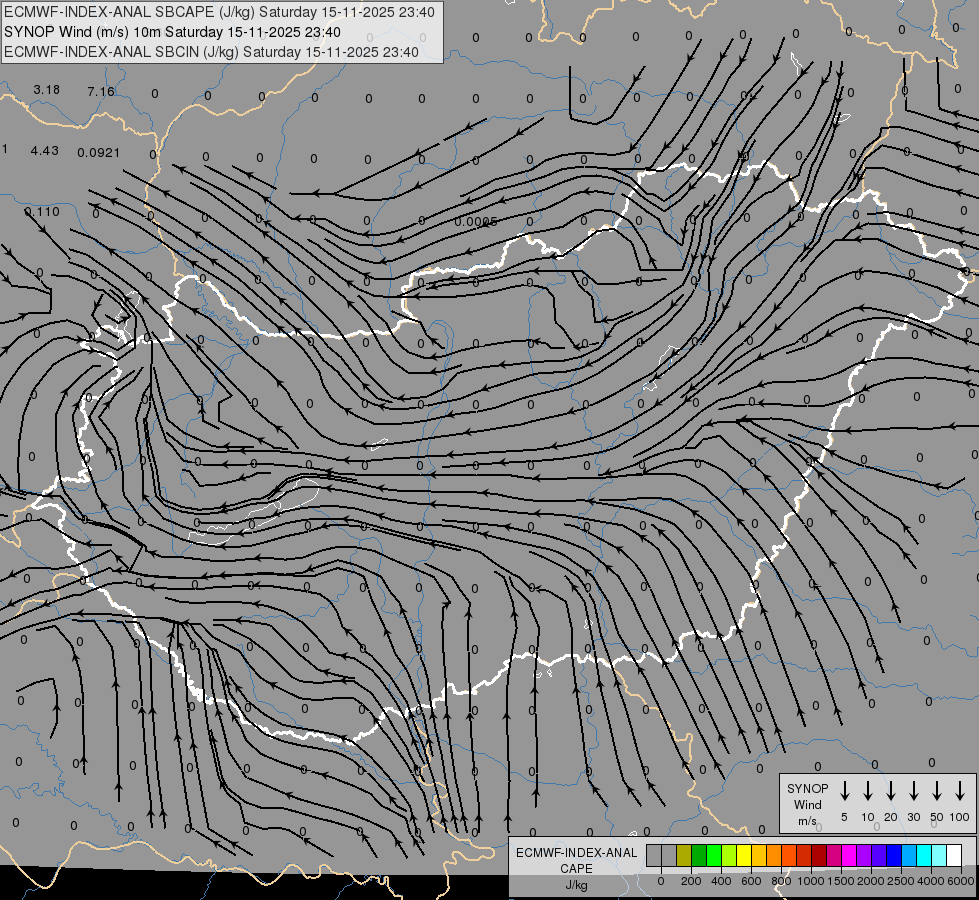The image size is (979, 900).
Task: Click the 4000 tick label on CAPE scale
Action: coord(931,881)
